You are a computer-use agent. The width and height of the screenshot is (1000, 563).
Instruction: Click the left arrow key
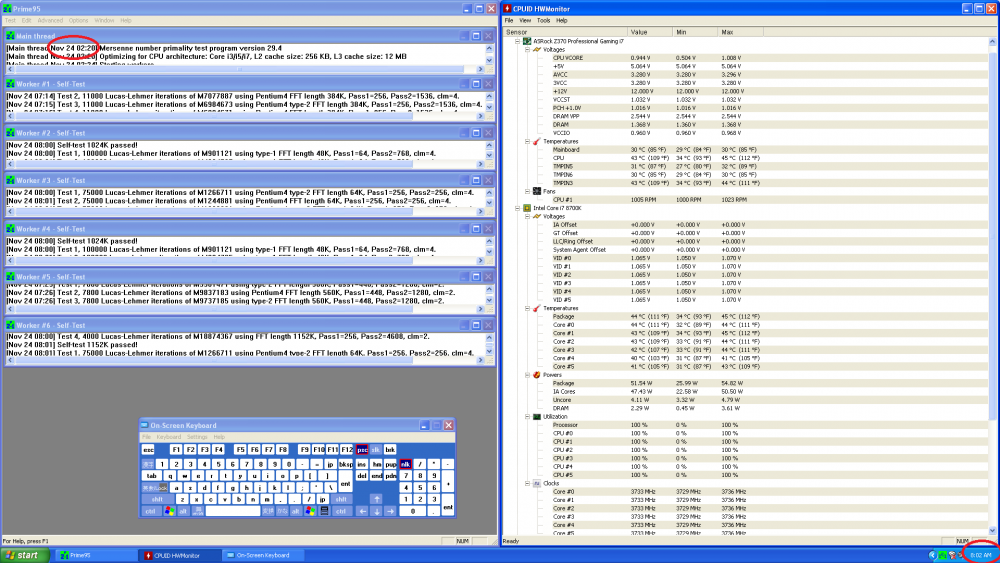[x=362, y=511]
